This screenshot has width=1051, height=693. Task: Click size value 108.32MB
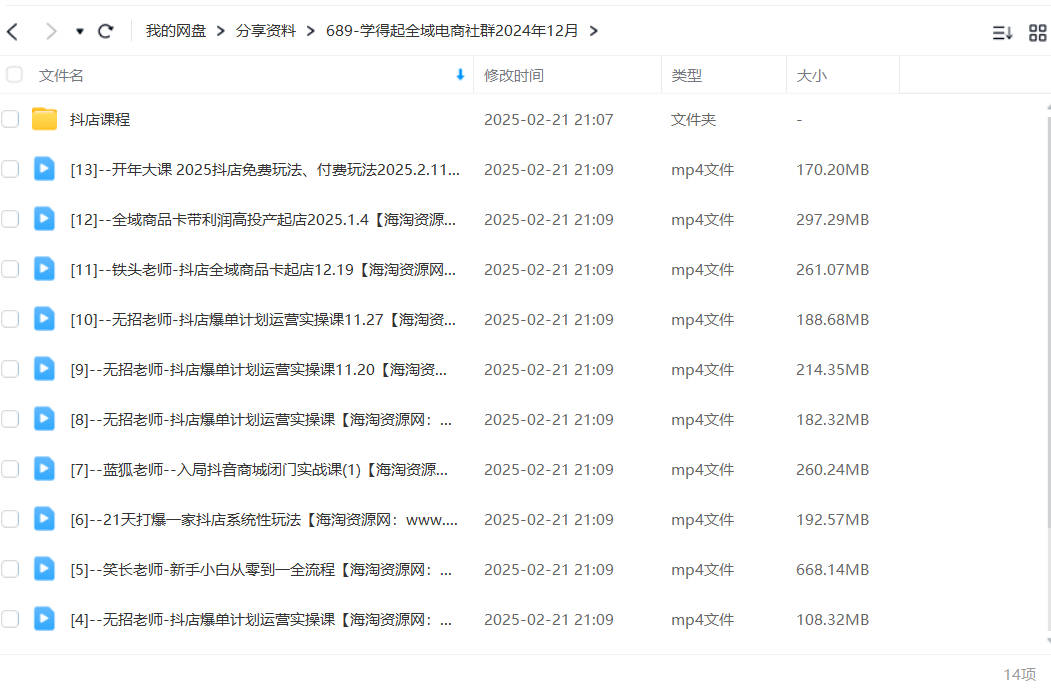[x=832, y=620]
